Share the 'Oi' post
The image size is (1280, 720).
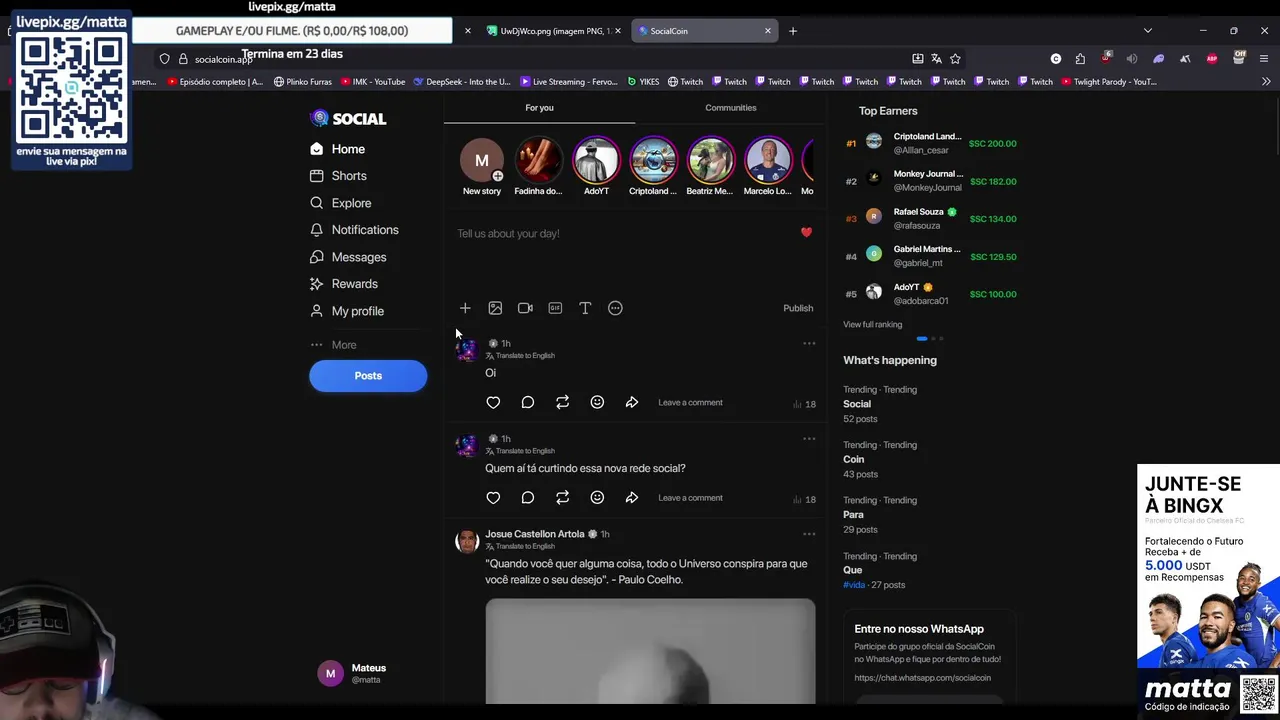point(632,402)
